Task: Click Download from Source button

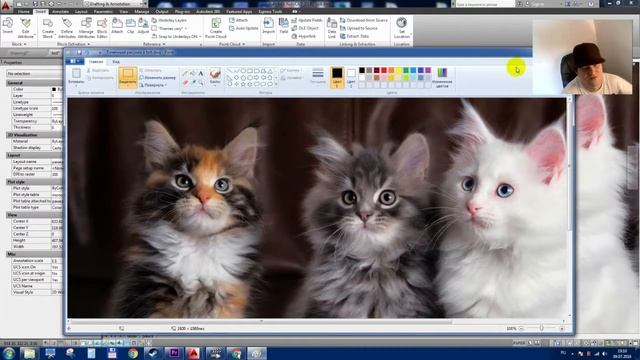Action: click(x=364, y=20)
